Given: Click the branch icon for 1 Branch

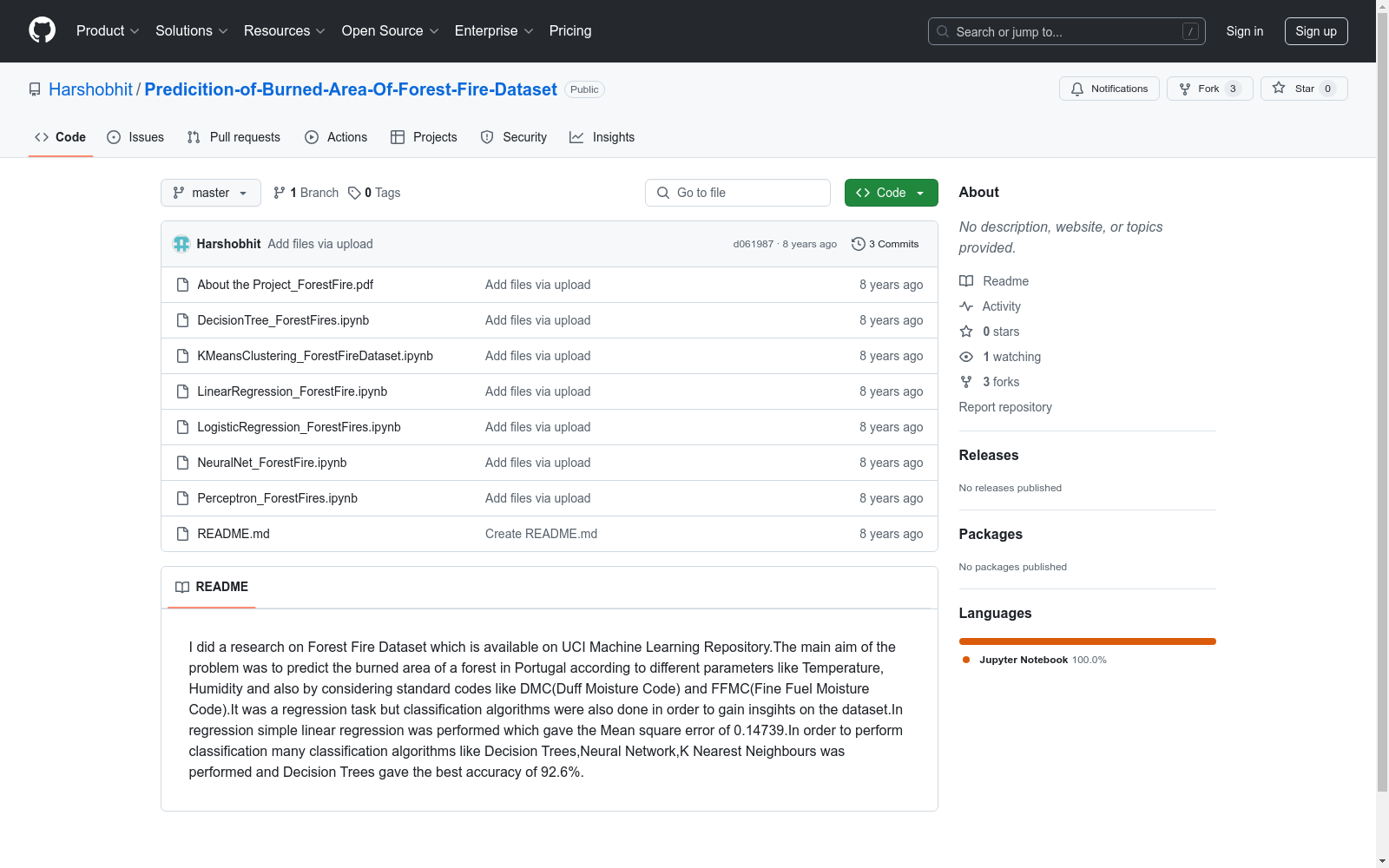Looking at the screenshot, I should (280, 193).
